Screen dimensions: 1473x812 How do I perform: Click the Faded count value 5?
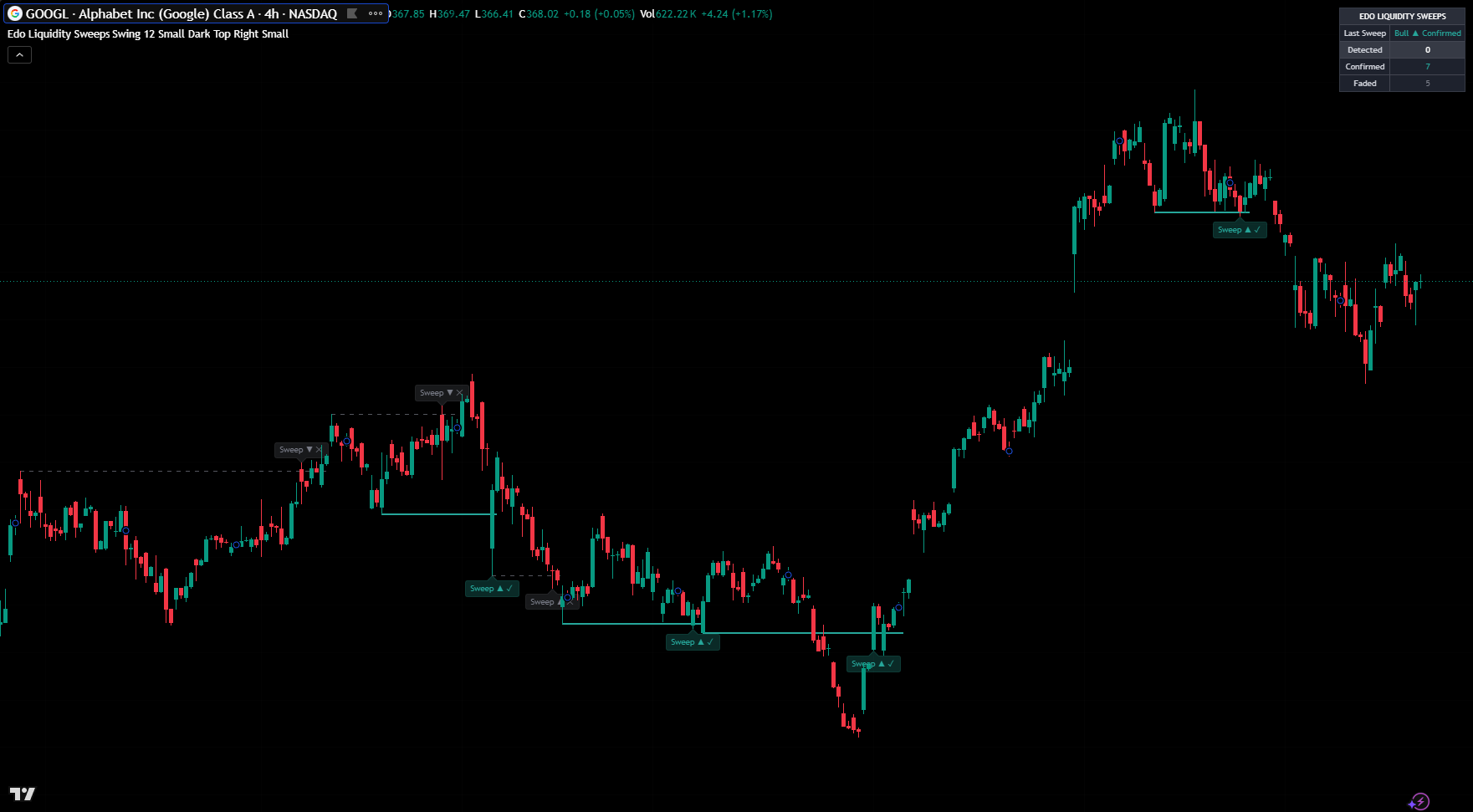1427,84
